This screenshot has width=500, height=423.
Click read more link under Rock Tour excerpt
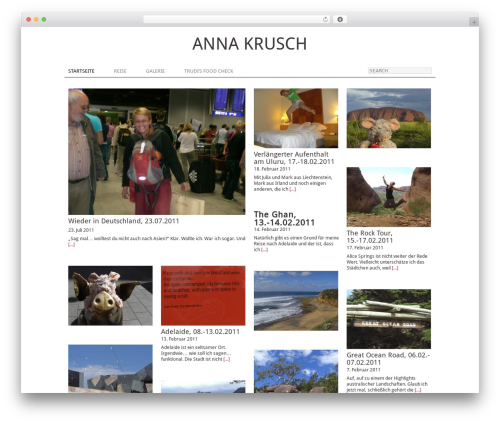tap(395, 268)
